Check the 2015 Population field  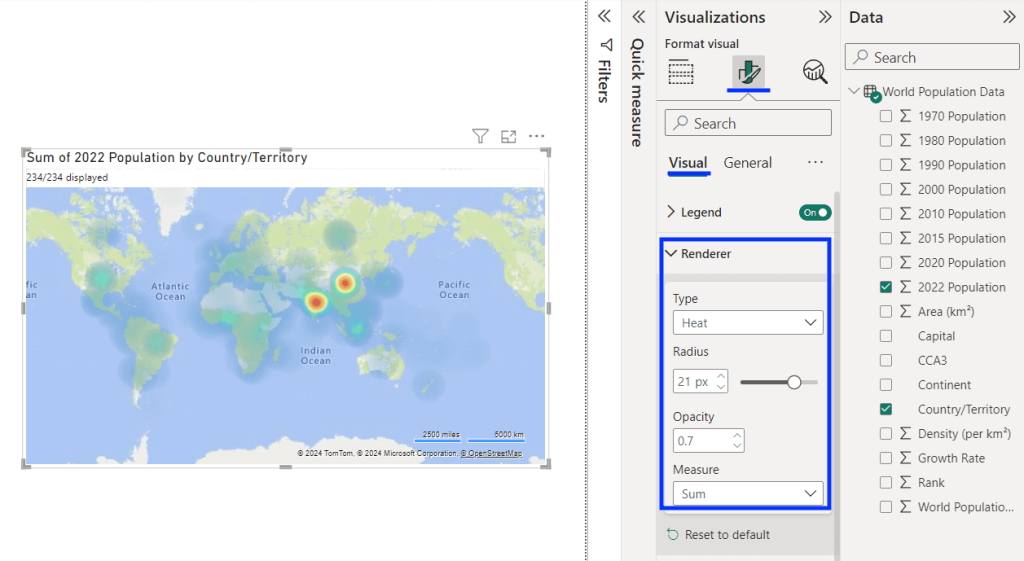pos(886,238)
